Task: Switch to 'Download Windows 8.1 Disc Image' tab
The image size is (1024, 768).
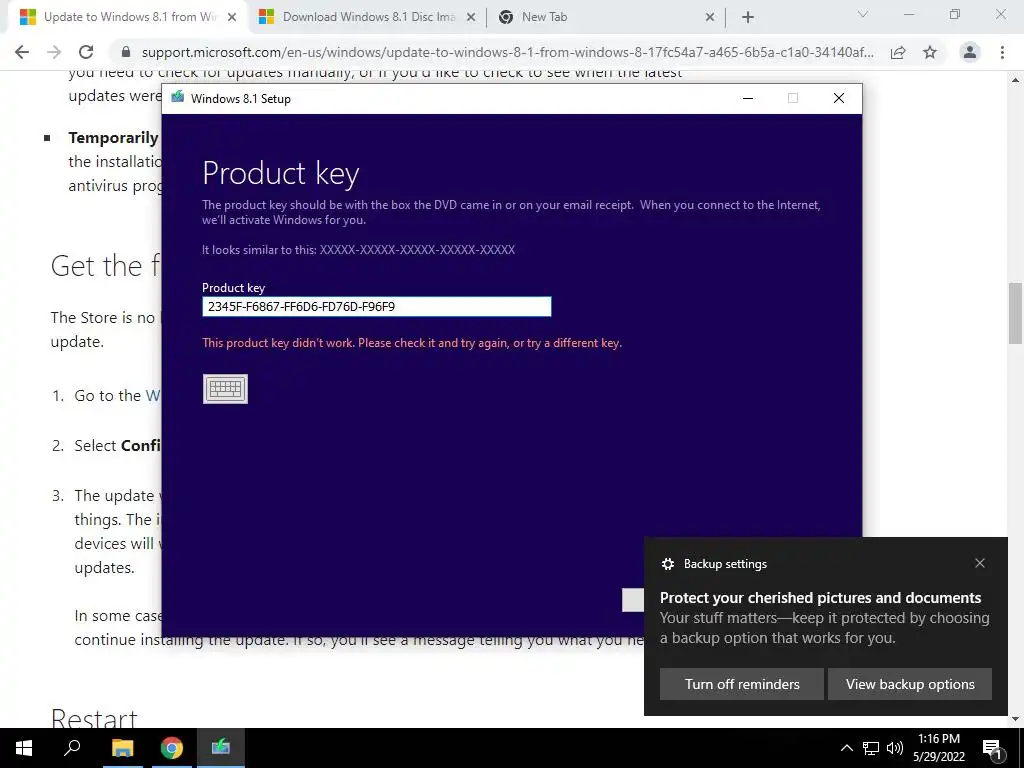Action: click(366, 17)
